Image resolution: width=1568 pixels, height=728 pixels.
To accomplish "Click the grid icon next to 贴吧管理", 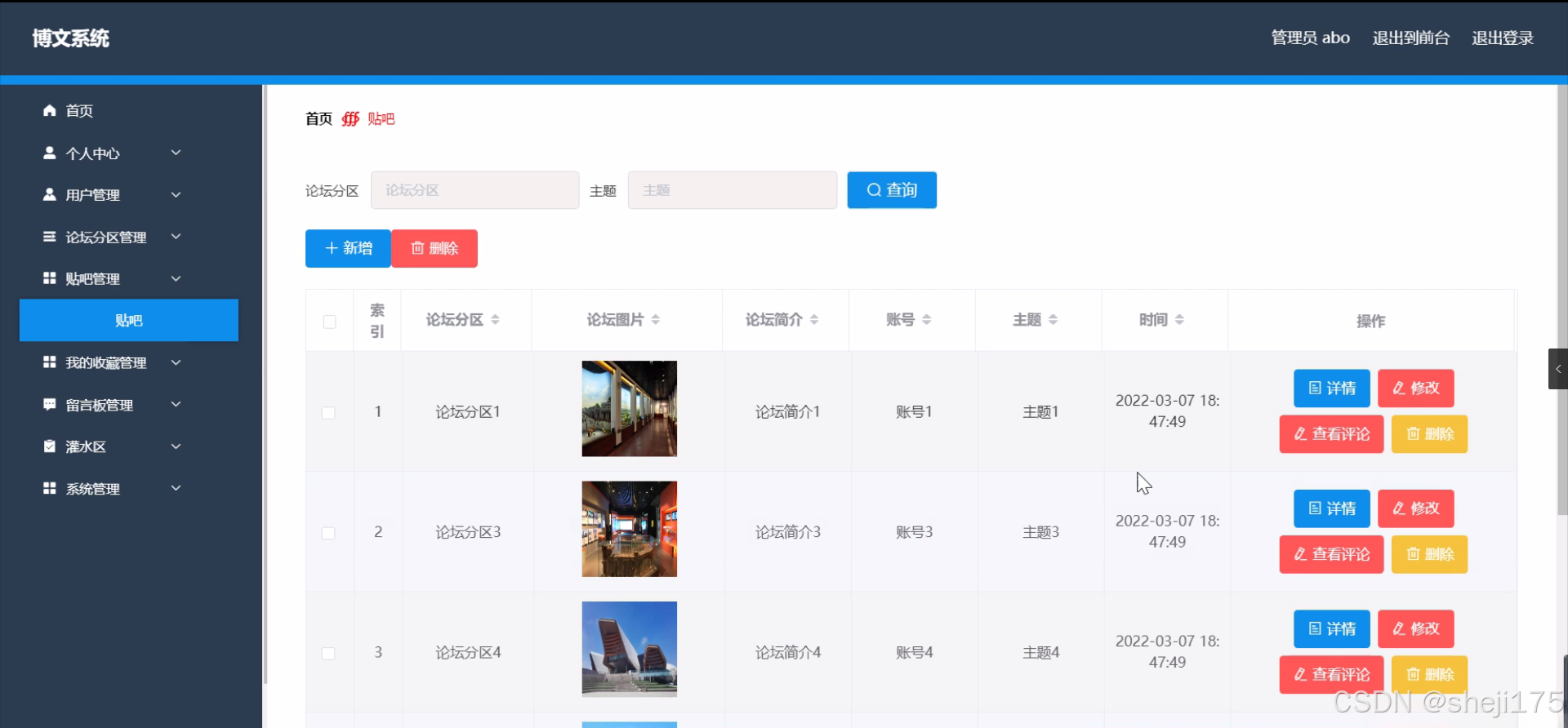I will tap(50, 278).
